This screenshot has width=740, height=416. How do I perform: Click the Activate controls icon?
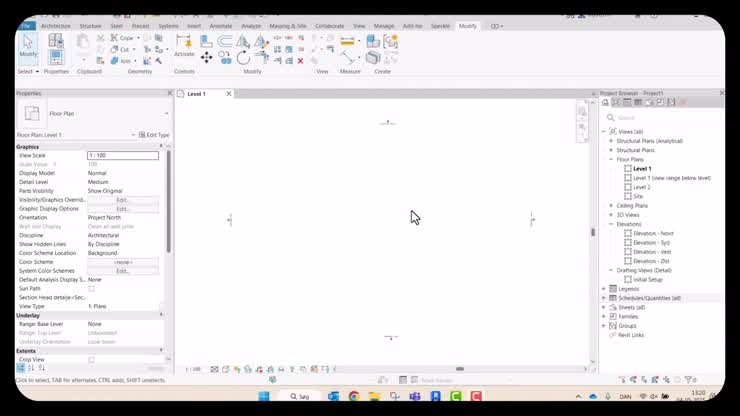(x=184, y=45)
